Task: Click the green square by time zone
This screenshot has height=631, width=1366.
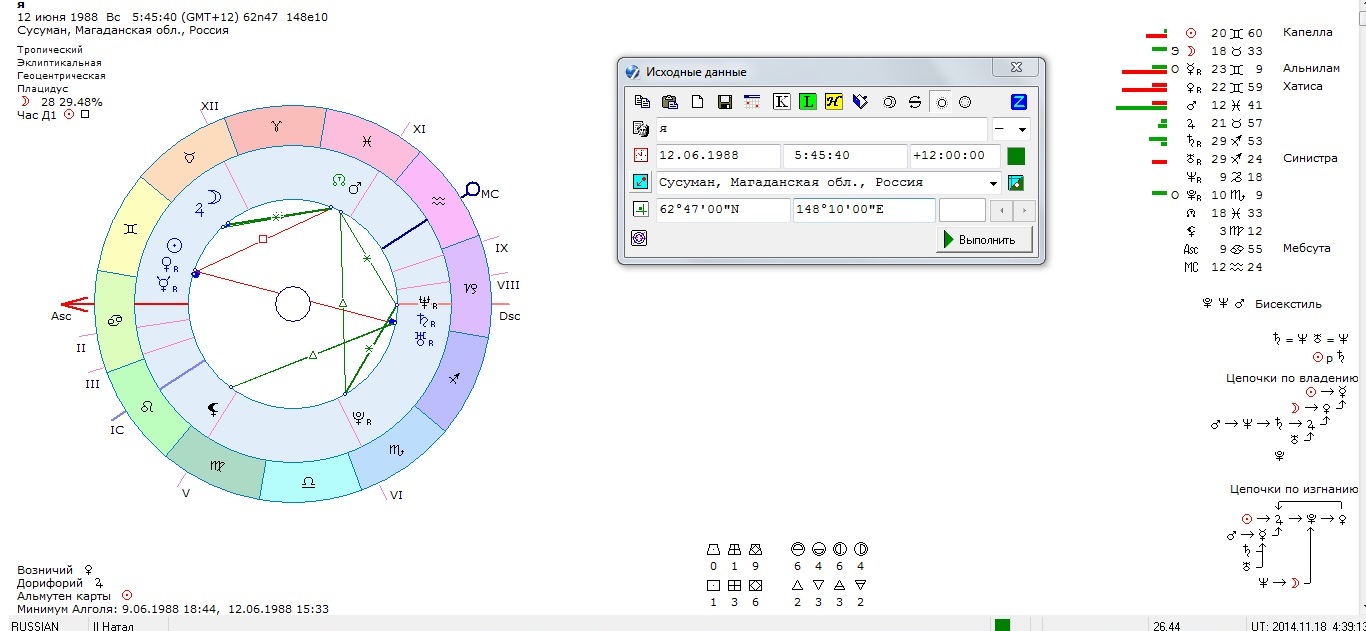Action: click(1016, 156)
